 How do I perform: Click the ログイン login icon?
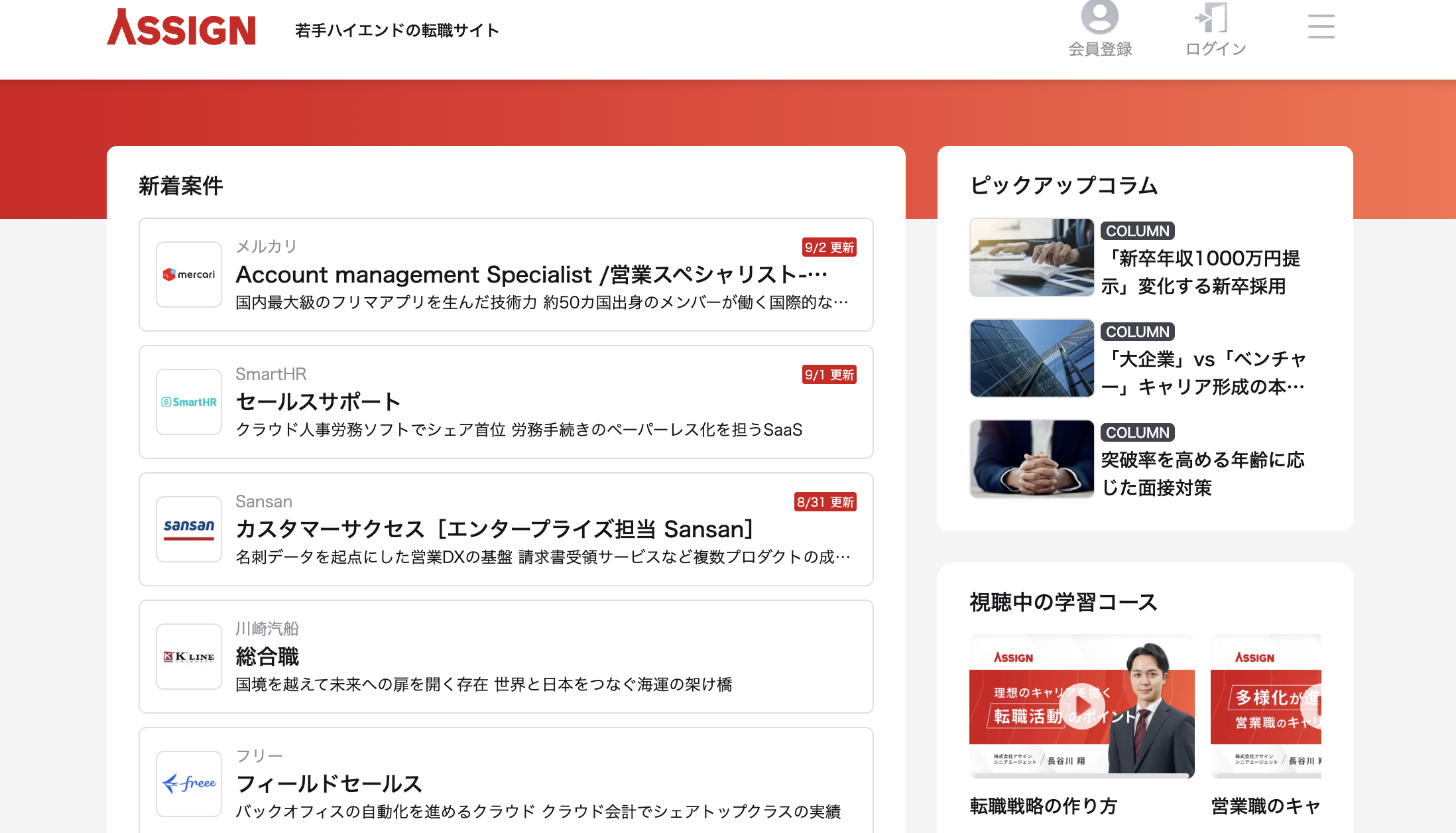(x=1215, y=29)
